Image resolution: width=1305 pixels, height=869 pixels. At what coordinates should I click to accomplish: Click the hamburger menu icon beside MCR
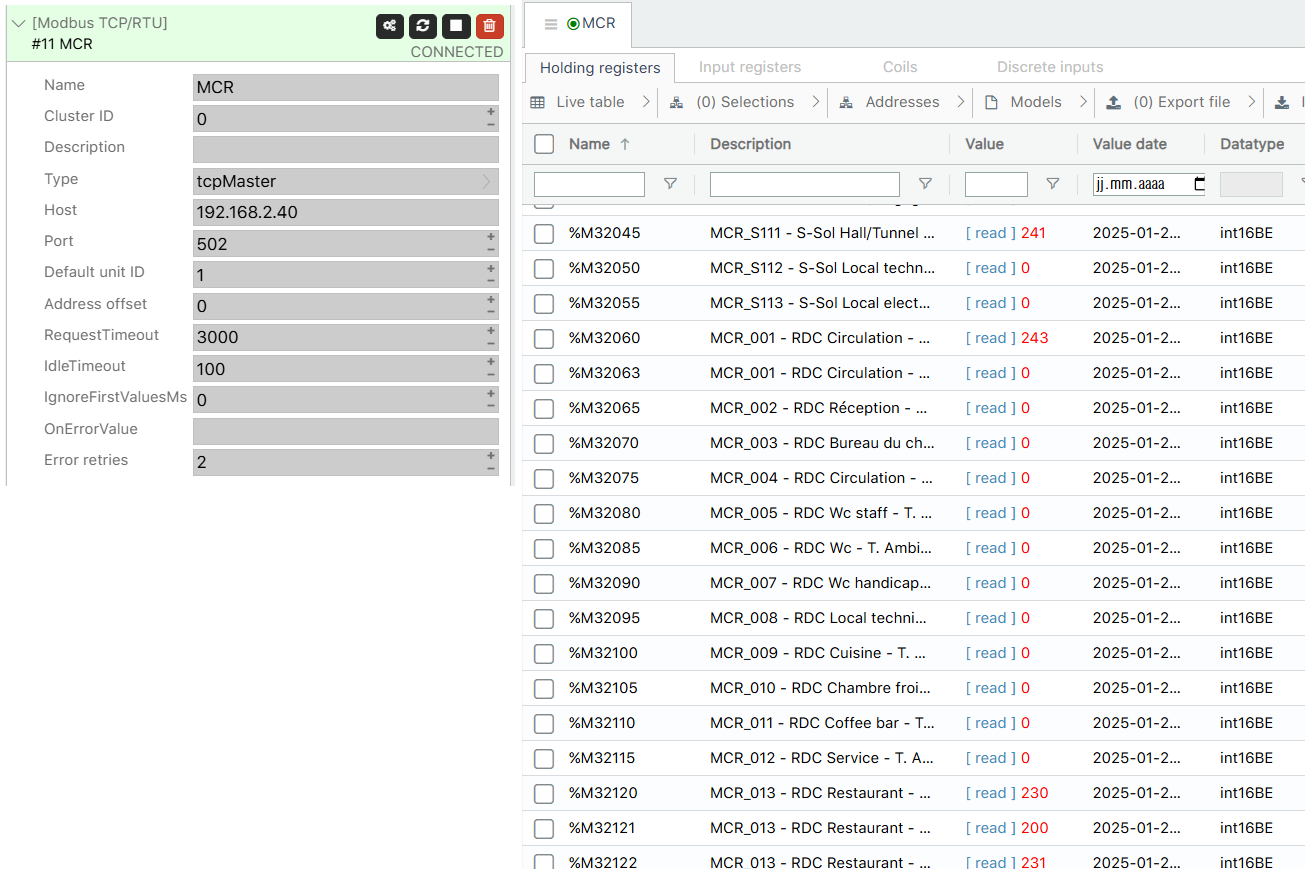pyautogui.click(x=551, y=24)
